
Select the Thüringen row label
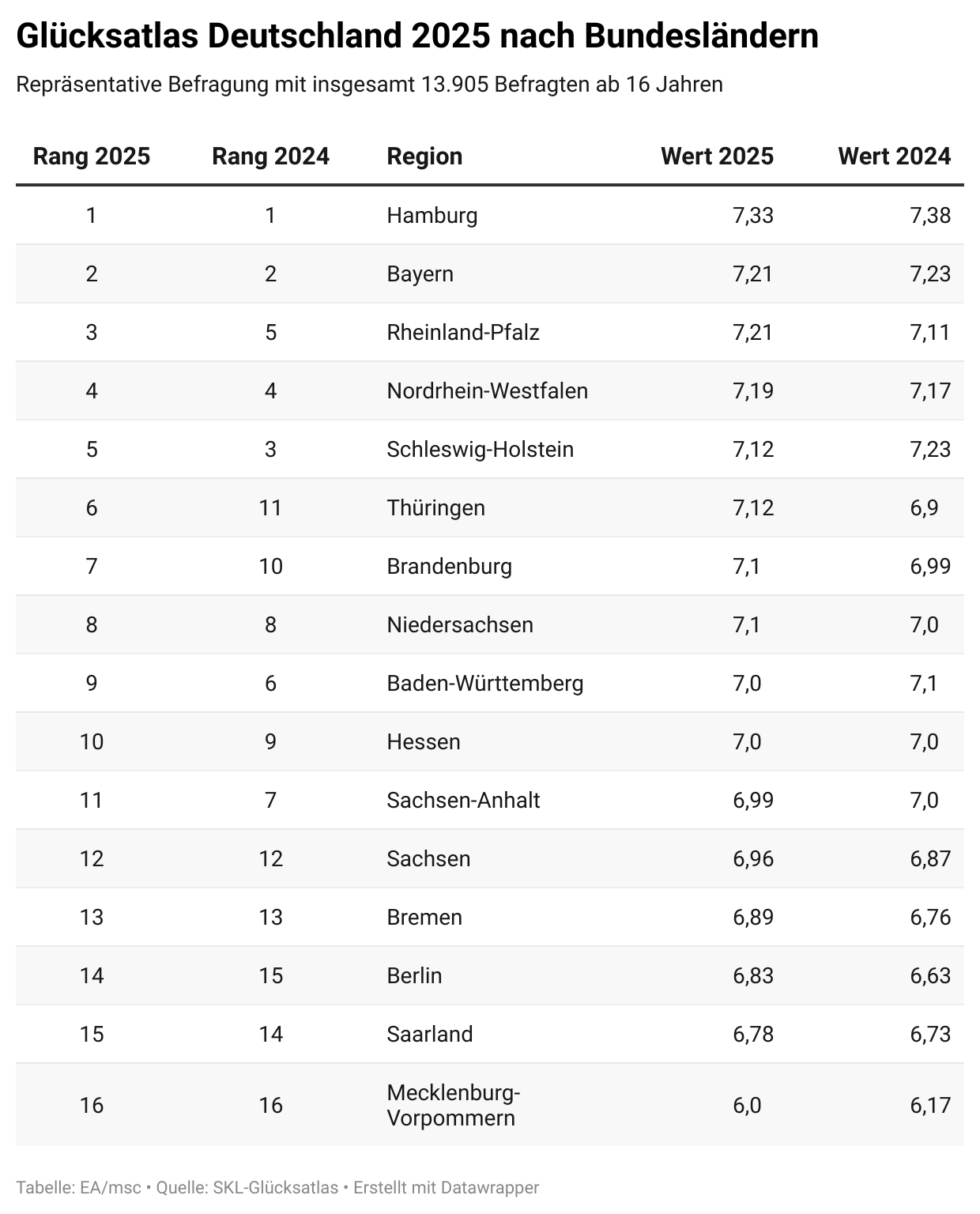pyautogui.click(x=435, y=507)
